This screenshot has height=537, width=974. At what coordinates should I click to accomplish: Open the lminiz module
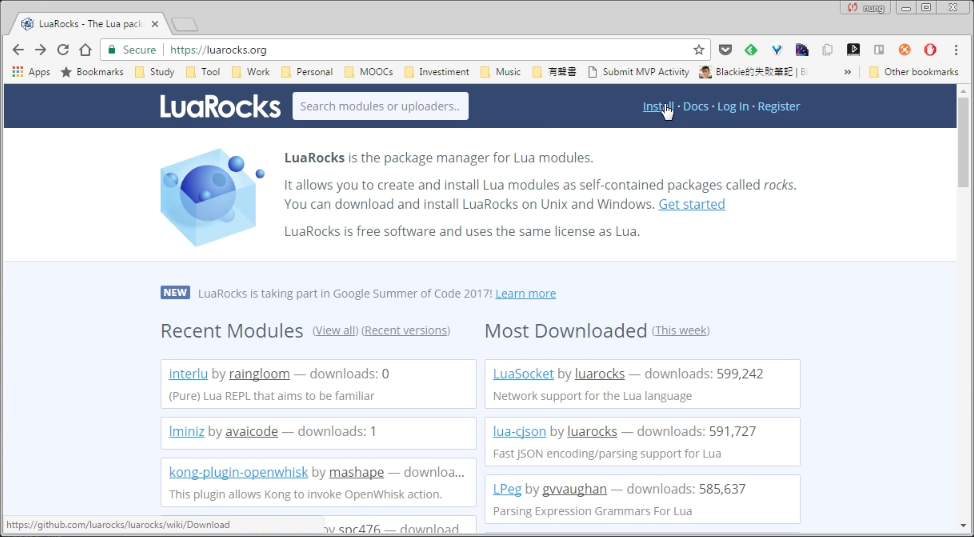click(186, 431)
